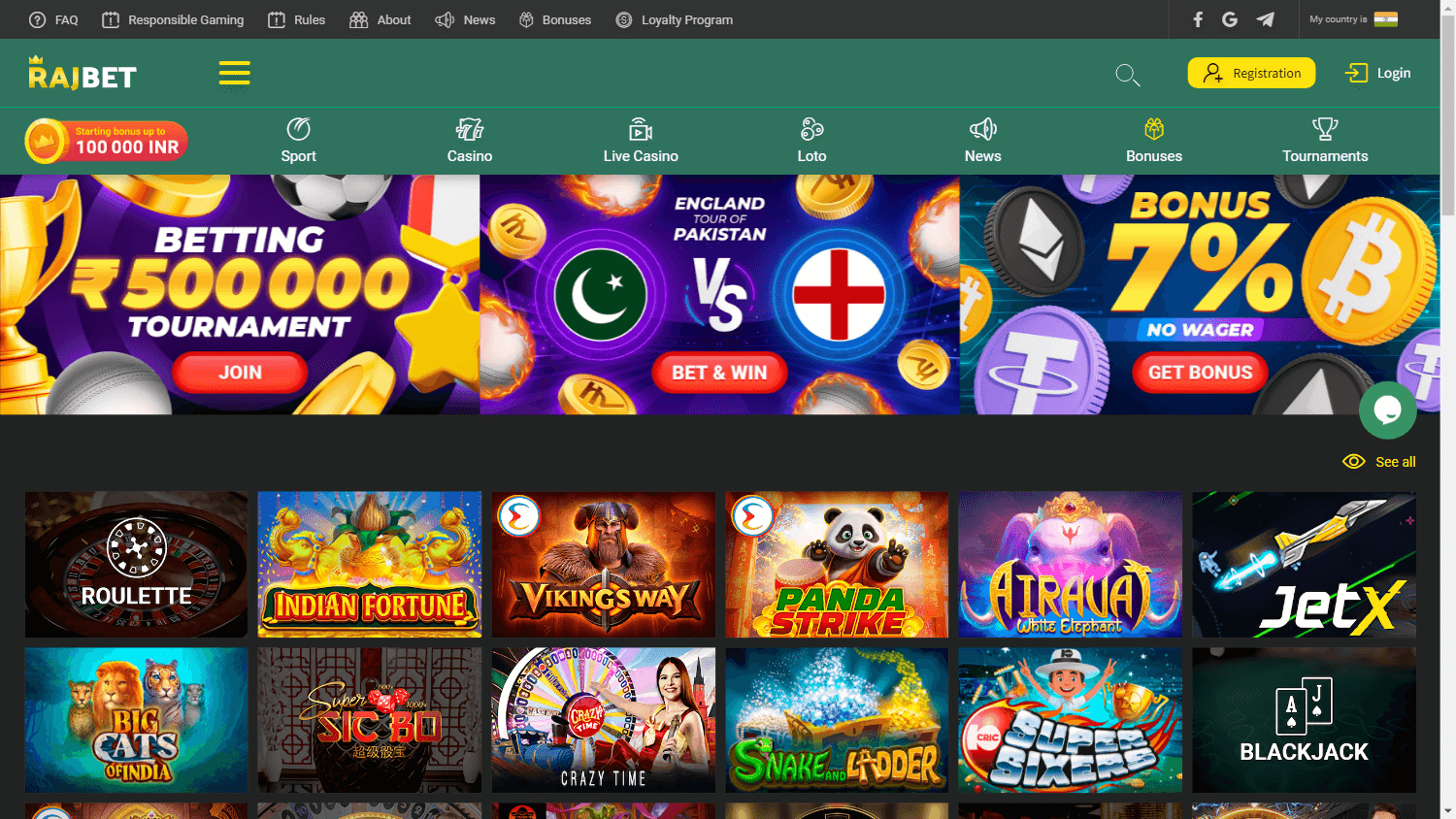1456x819 pixels.
Task: Click GET BONUS on the 7% banner
Action: [x=1200, y=373]
